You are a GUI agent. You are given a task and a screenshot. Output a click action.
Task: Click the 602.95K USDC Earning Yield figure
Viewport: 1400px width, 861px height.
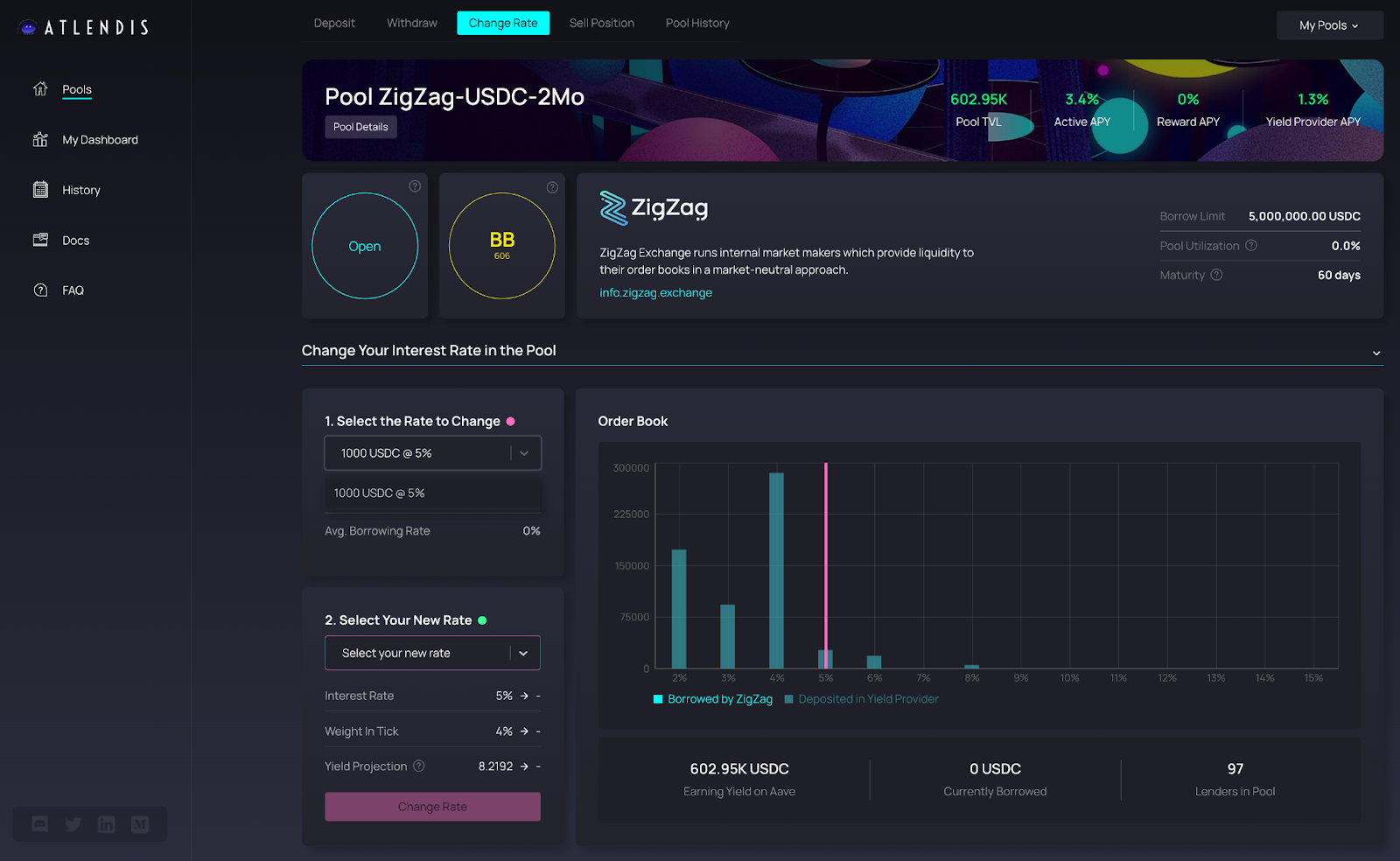click(x=739, y=769)
